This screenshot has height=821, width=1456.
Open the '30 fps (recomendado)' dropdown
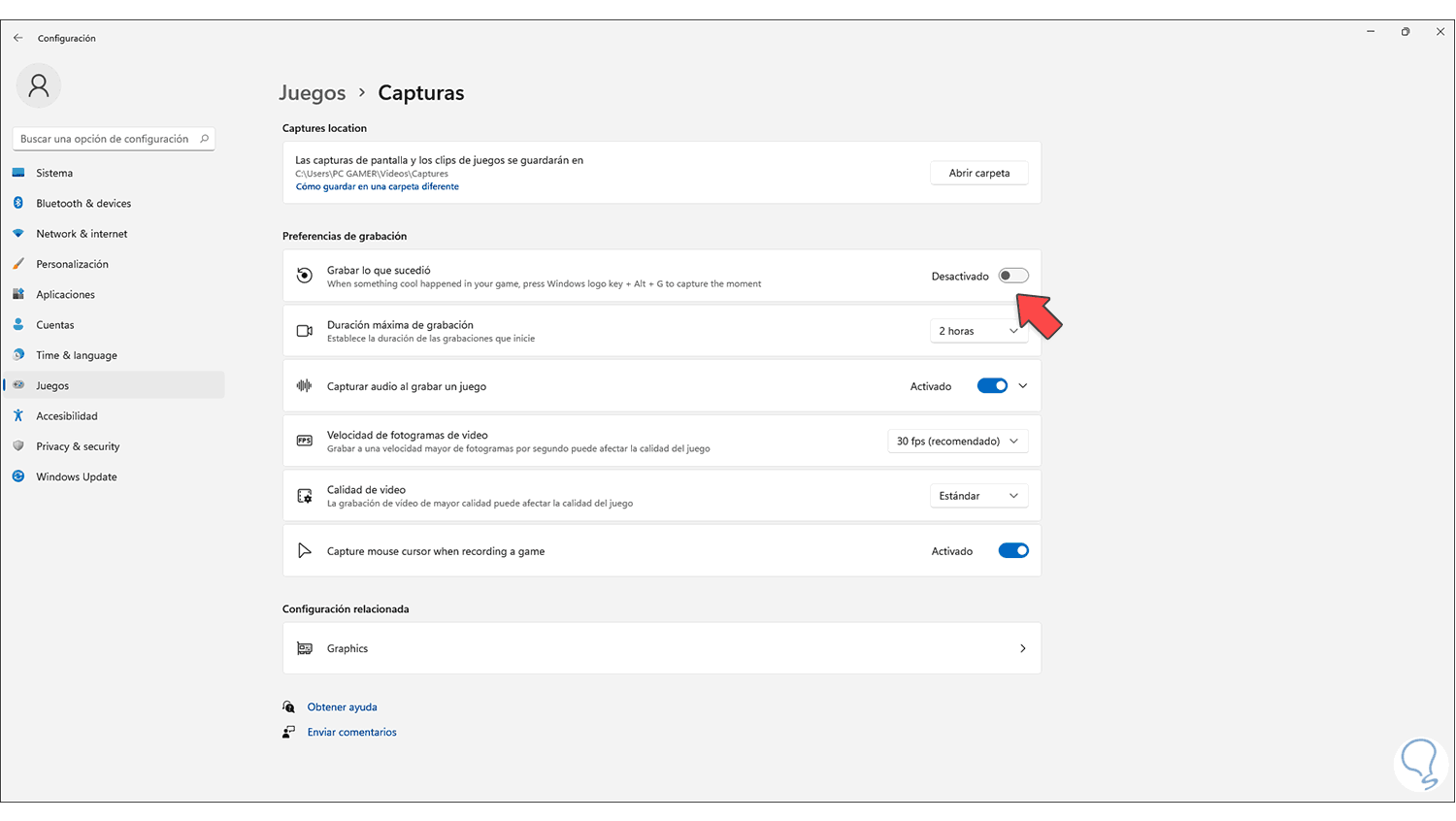pyautogui.click(x=957, y=442)
